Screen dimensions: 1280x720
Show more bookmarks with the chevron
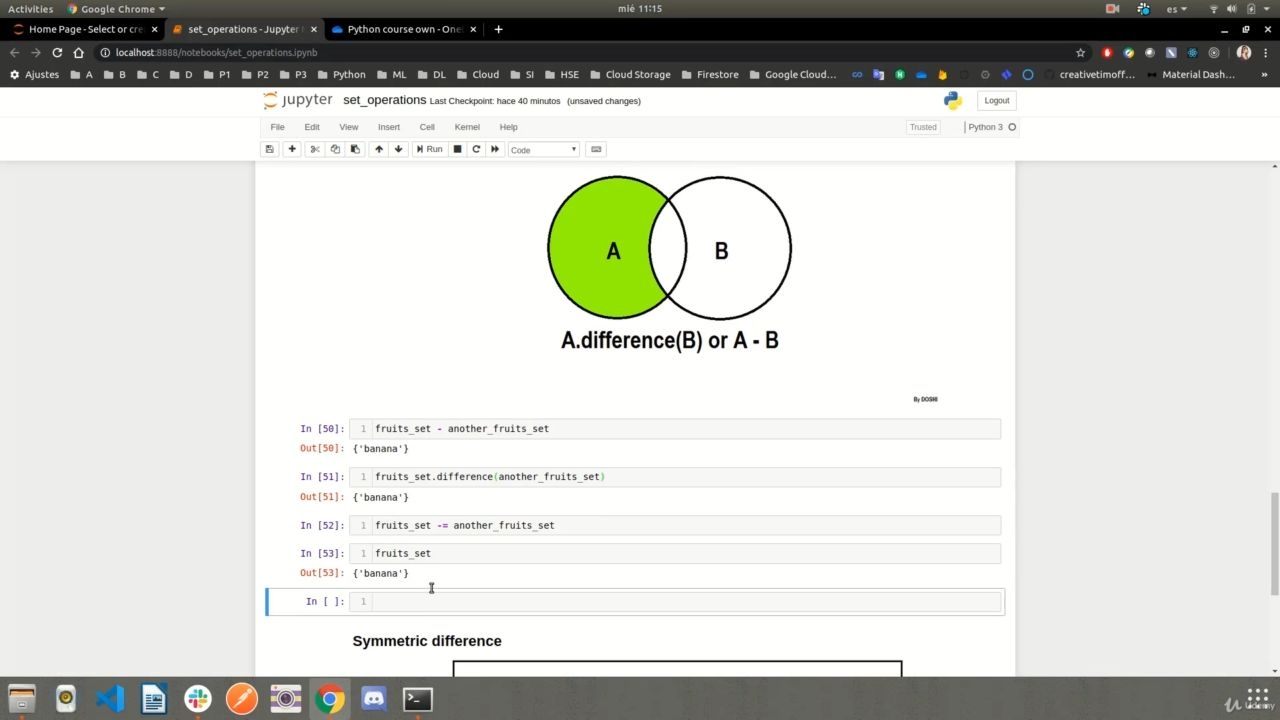click(x=1266, y=74)
